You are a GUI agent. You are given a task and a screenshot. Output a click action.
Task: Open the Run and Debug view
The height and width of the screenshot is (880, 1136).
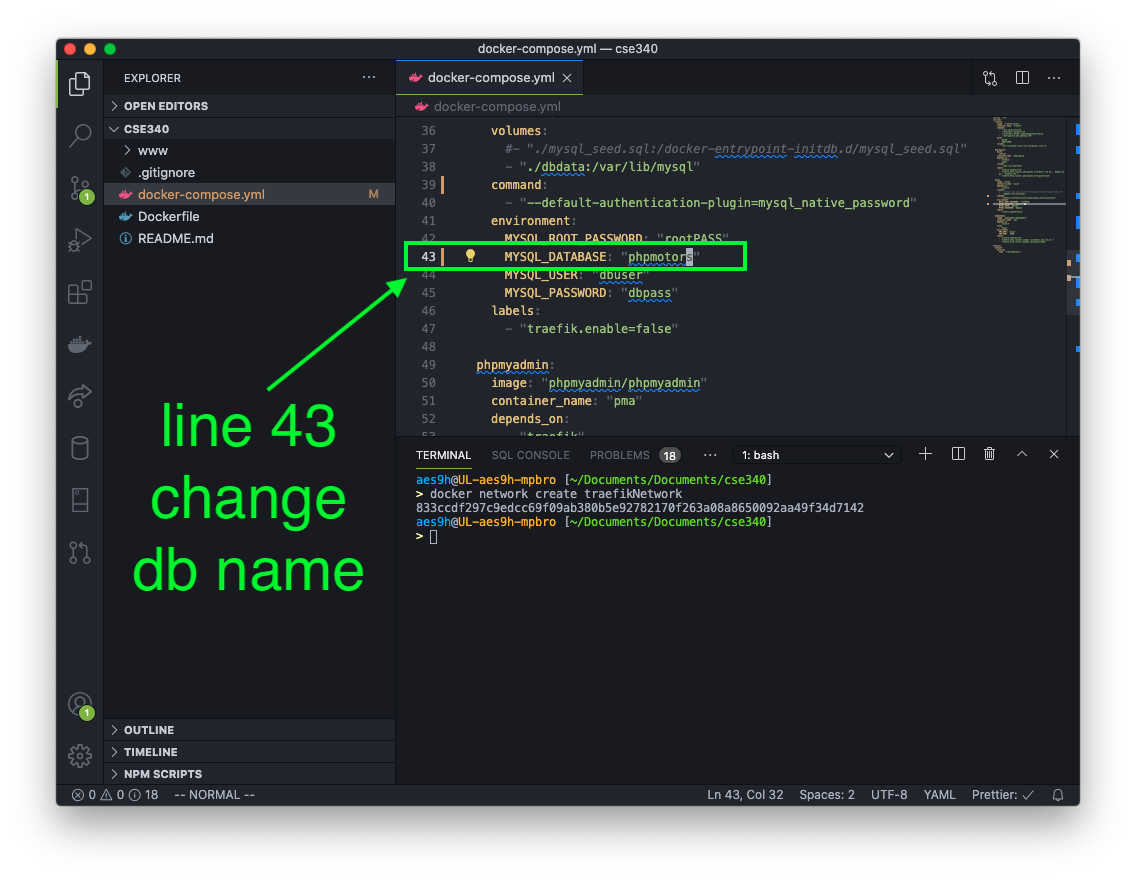pyautogui.click(x=80, y=240)
